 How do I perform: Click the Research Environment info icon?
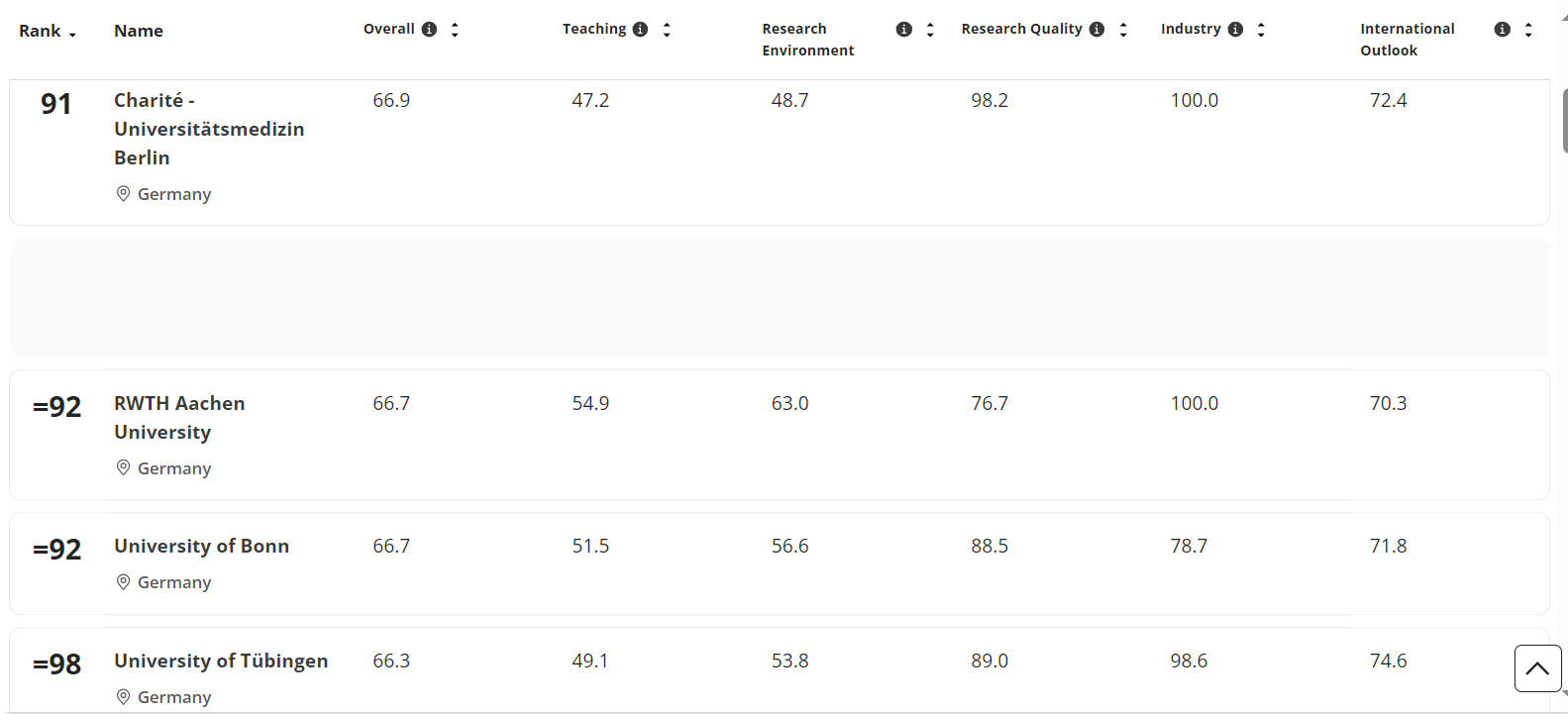tap(903, 30)
